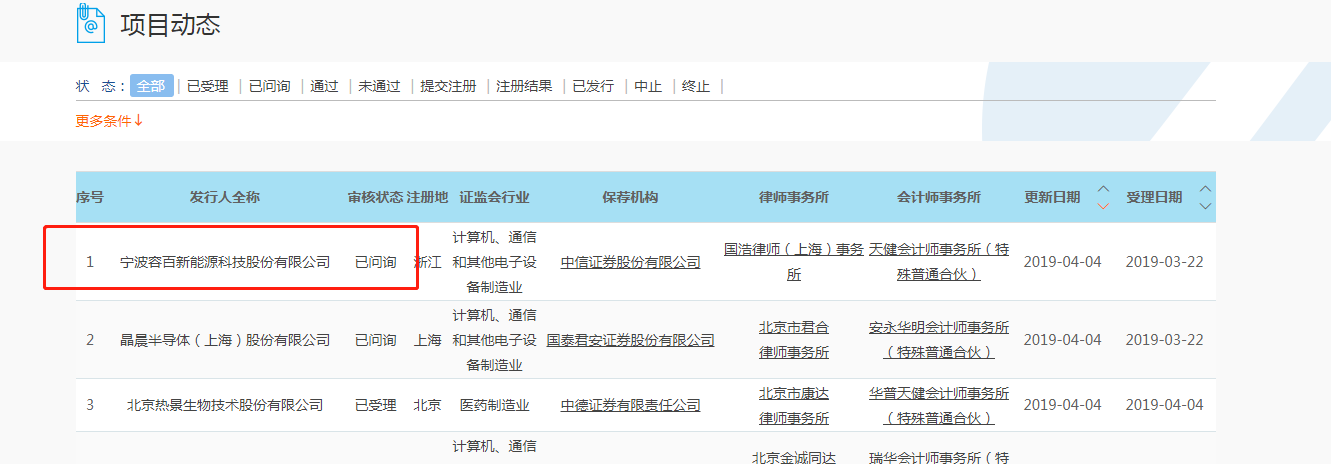This screenshot has width=1331, height=464.
Task: Open 宁波容百新能源科技股份有限公司 project
Action: coord(225,262)
